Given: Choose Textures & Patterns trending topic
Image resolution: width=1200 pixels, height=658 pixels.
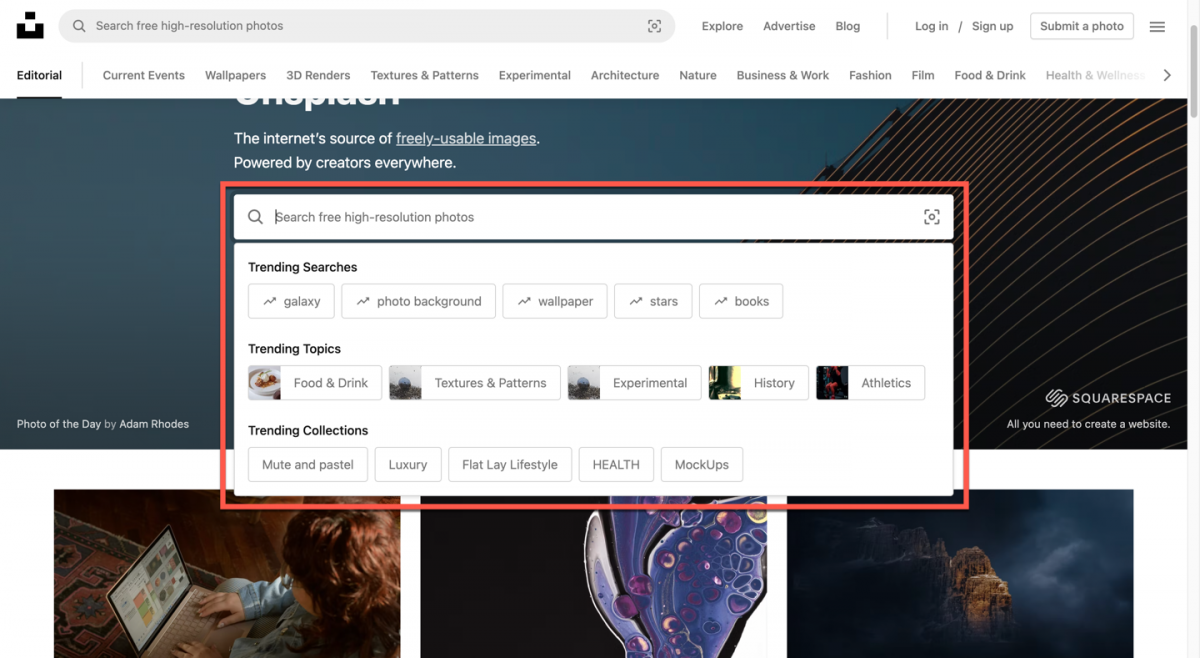Looking at the screenshot, I should tap(475, 383).
